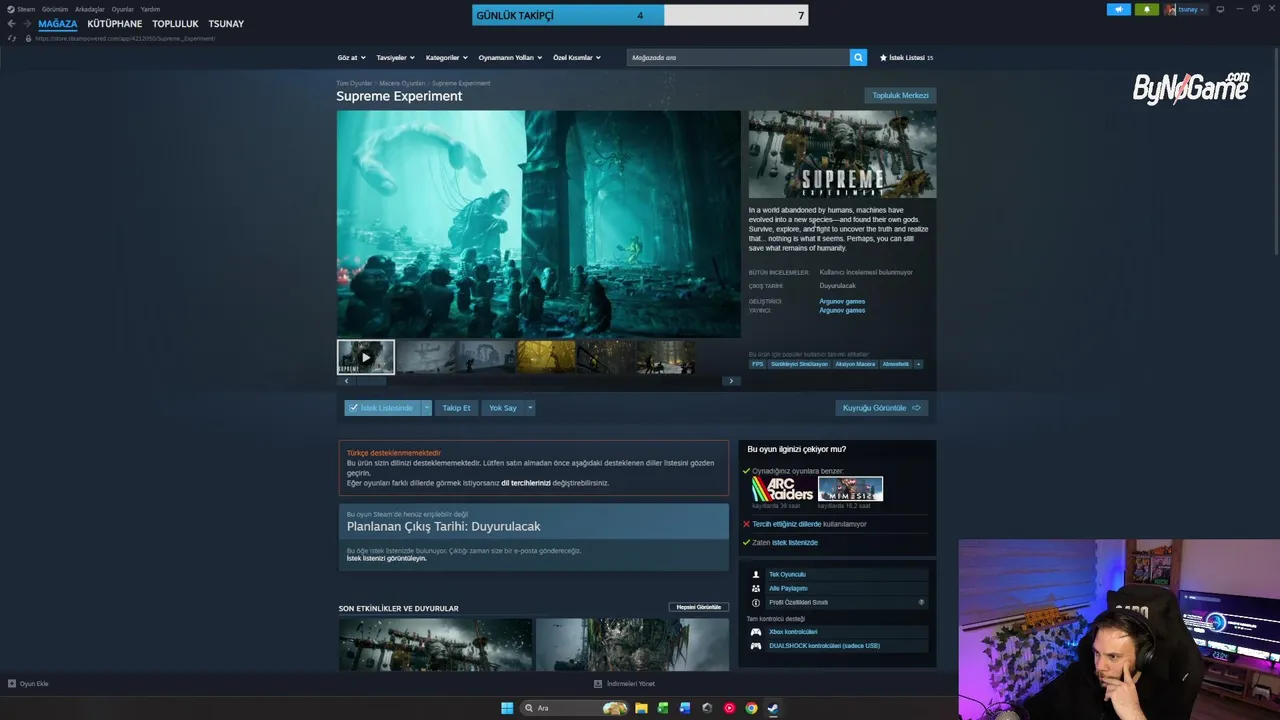This screenshot has height=720, width=1280.
Task: Click the Macera Oyunları breadcrumb
Action: pyautogui.click(x=402, y=83)
